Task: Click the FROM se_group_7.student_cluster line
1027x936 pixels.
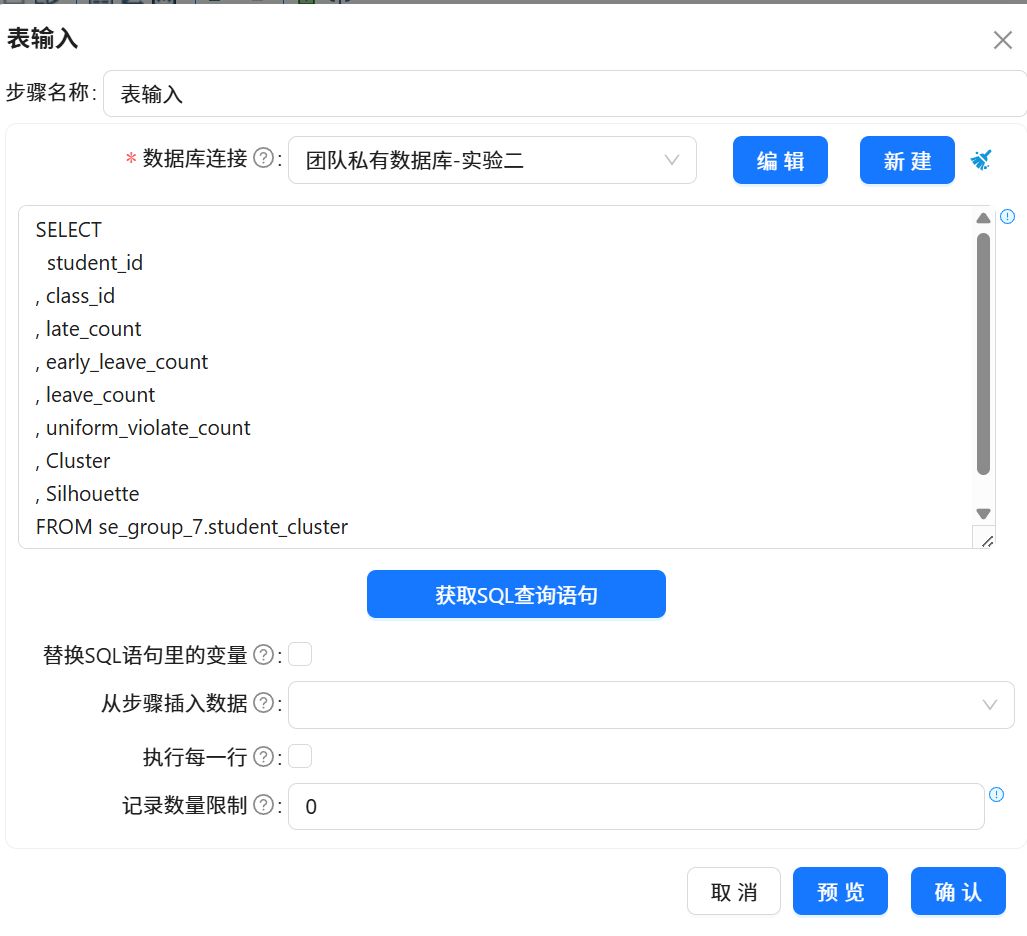Action: pos(192,527)
